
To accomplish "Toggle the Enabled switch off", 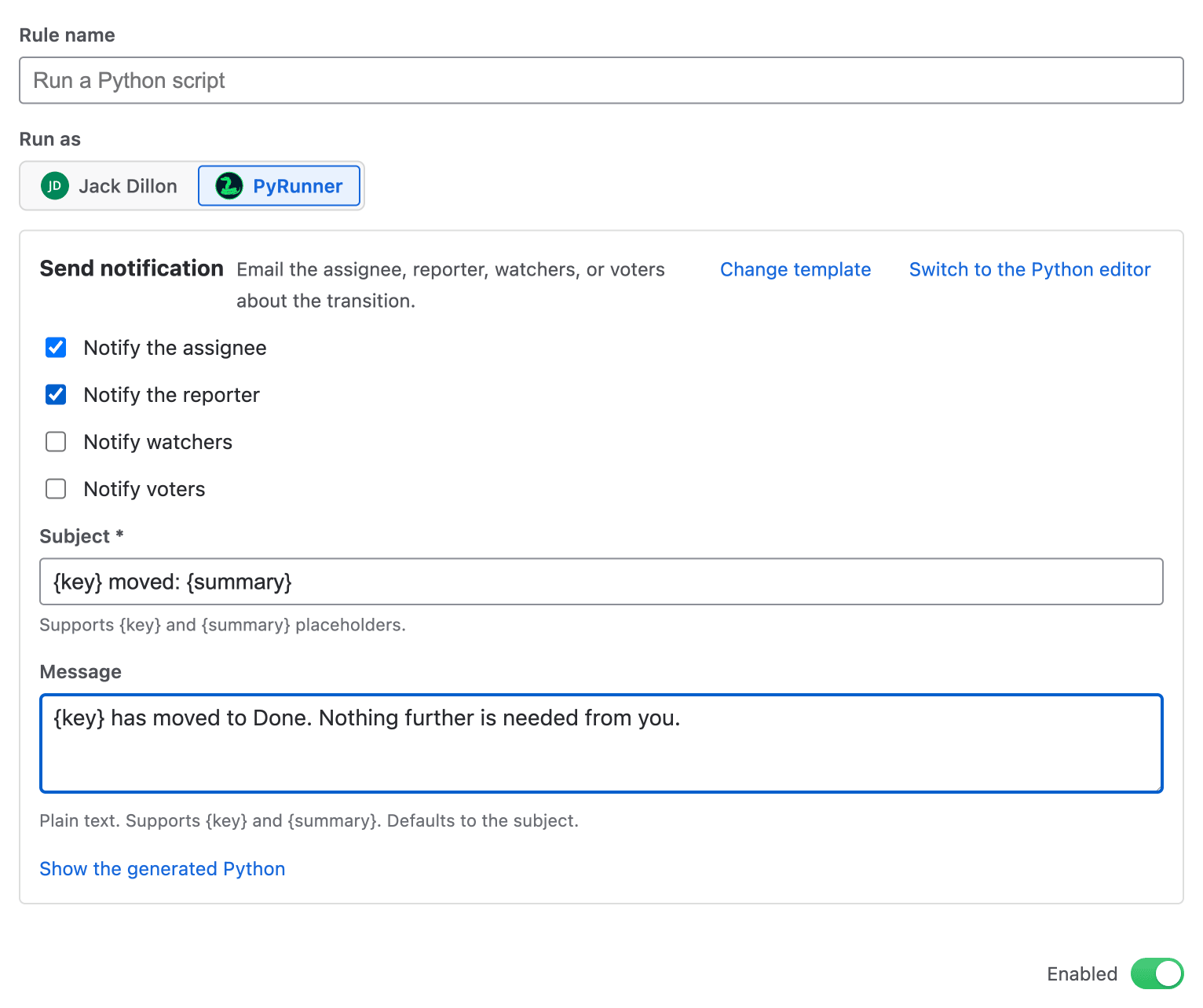I will pos(1157,973).
